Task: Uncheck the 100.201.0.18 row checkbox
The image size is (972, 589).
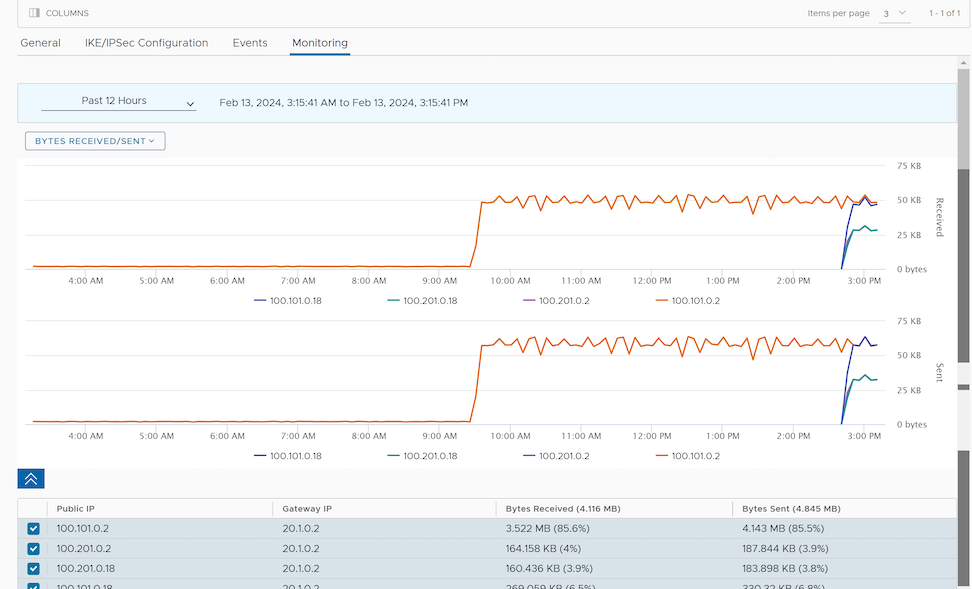Action: [x=33, y=568]
